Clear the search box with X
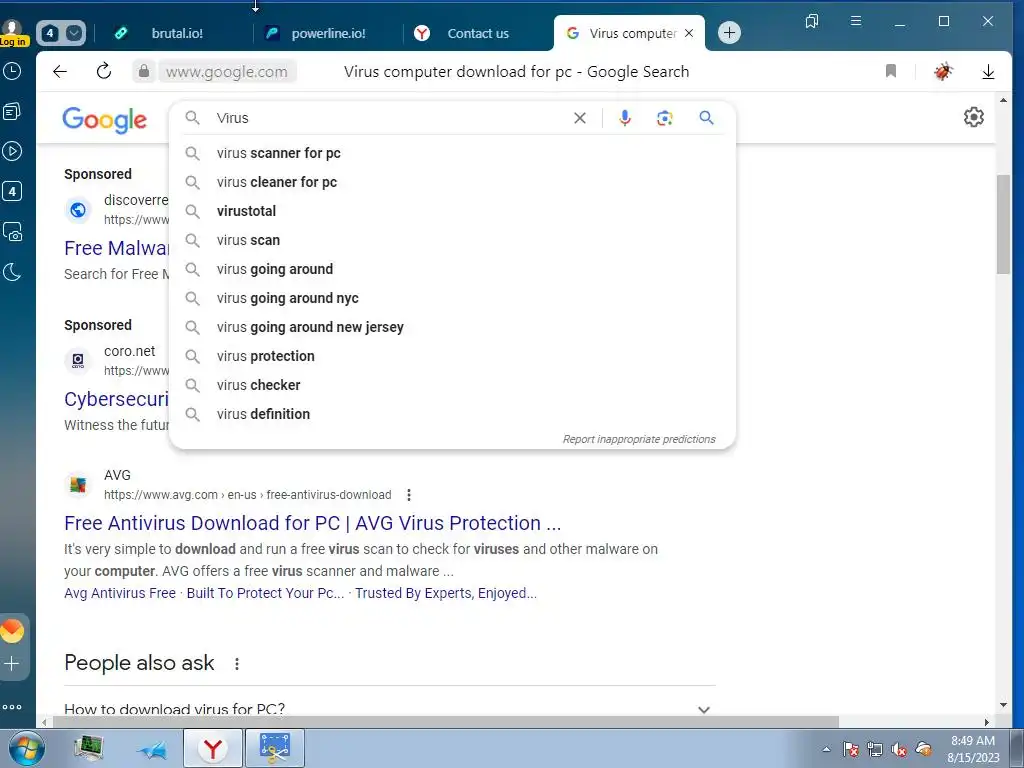 tap(580, 118)
